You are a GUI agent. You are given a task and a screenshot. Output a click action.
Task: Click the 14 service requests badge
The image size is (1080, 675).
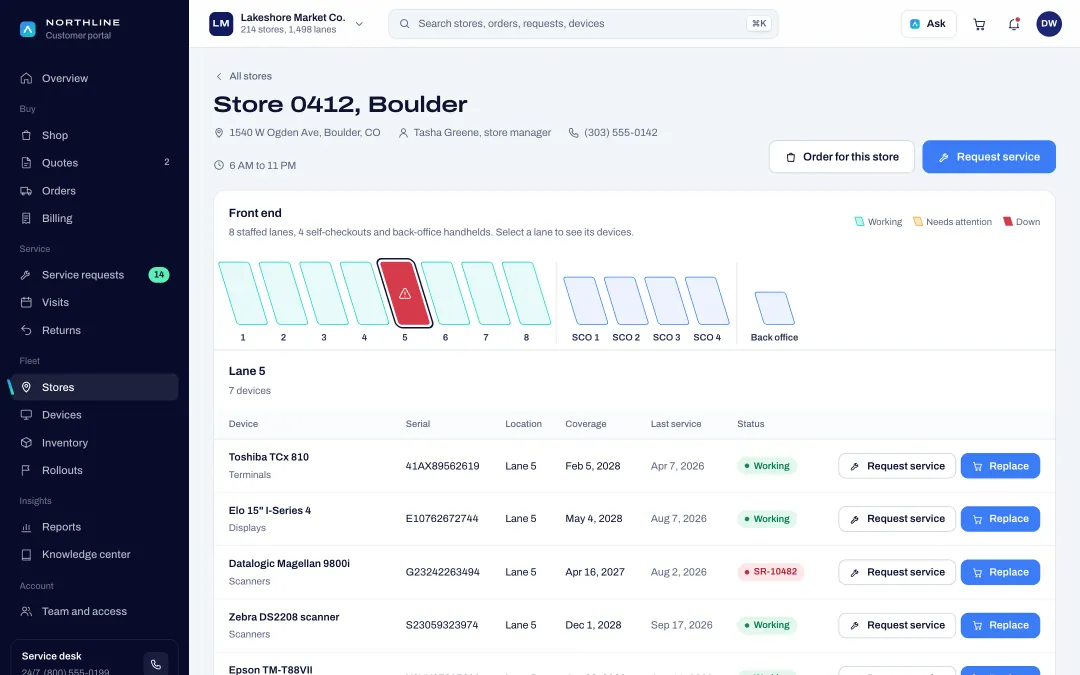pyautogui.click(x=158, y=275)
